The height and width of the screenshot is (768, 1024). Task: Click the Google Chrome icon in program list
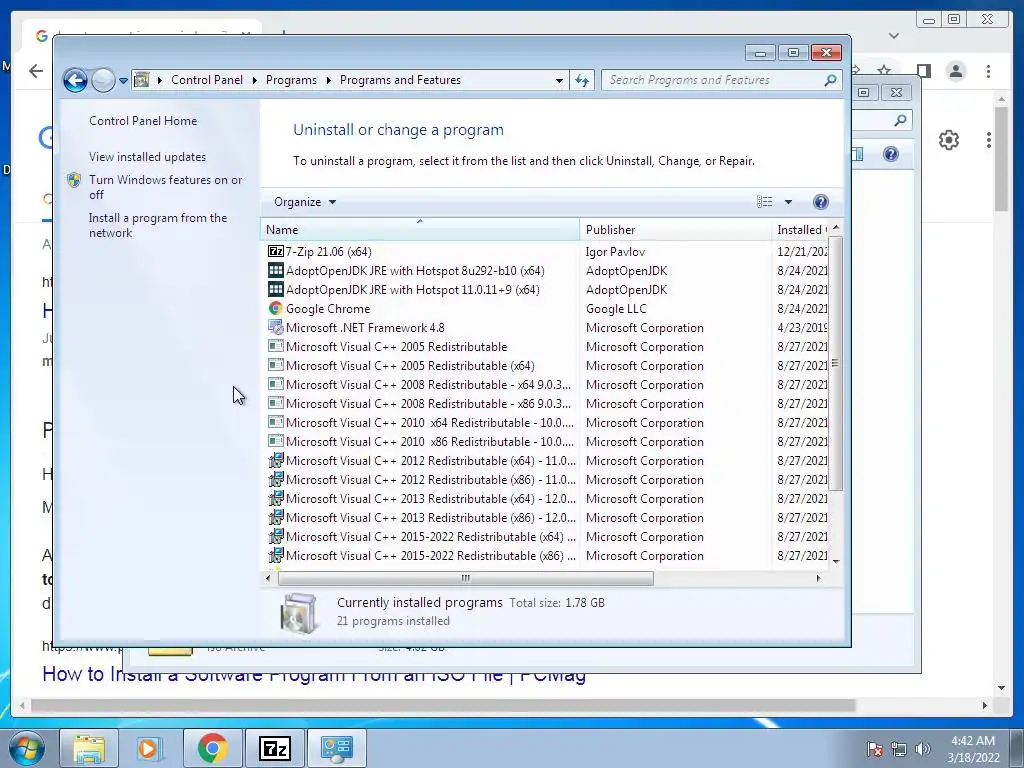pyautogui.click(x=276, y=308)
